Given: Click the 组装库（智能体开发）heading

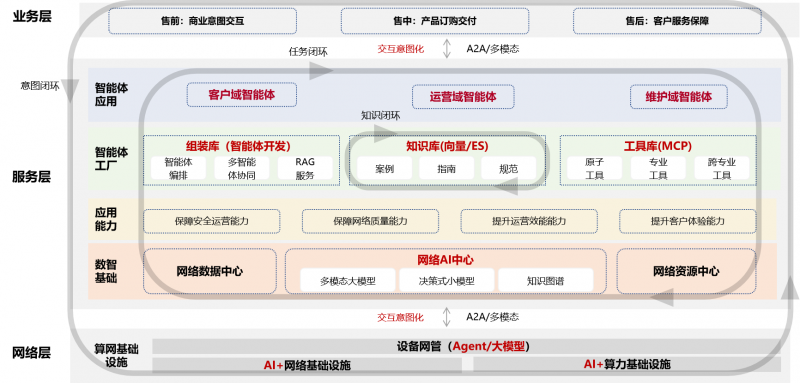Looking at the screenshot, I should 238,146.
